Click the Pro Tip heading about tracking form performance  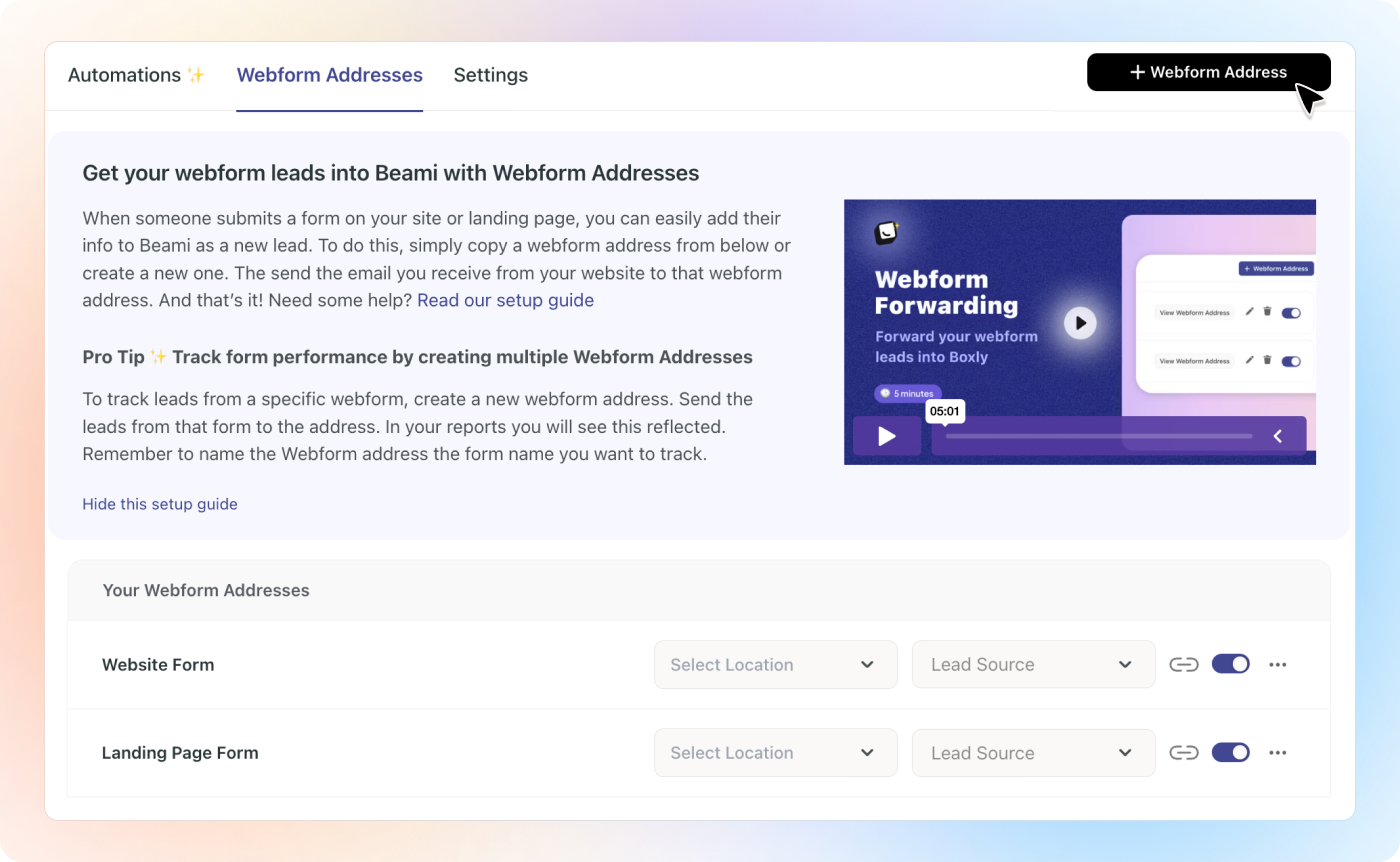coord(418,357)
